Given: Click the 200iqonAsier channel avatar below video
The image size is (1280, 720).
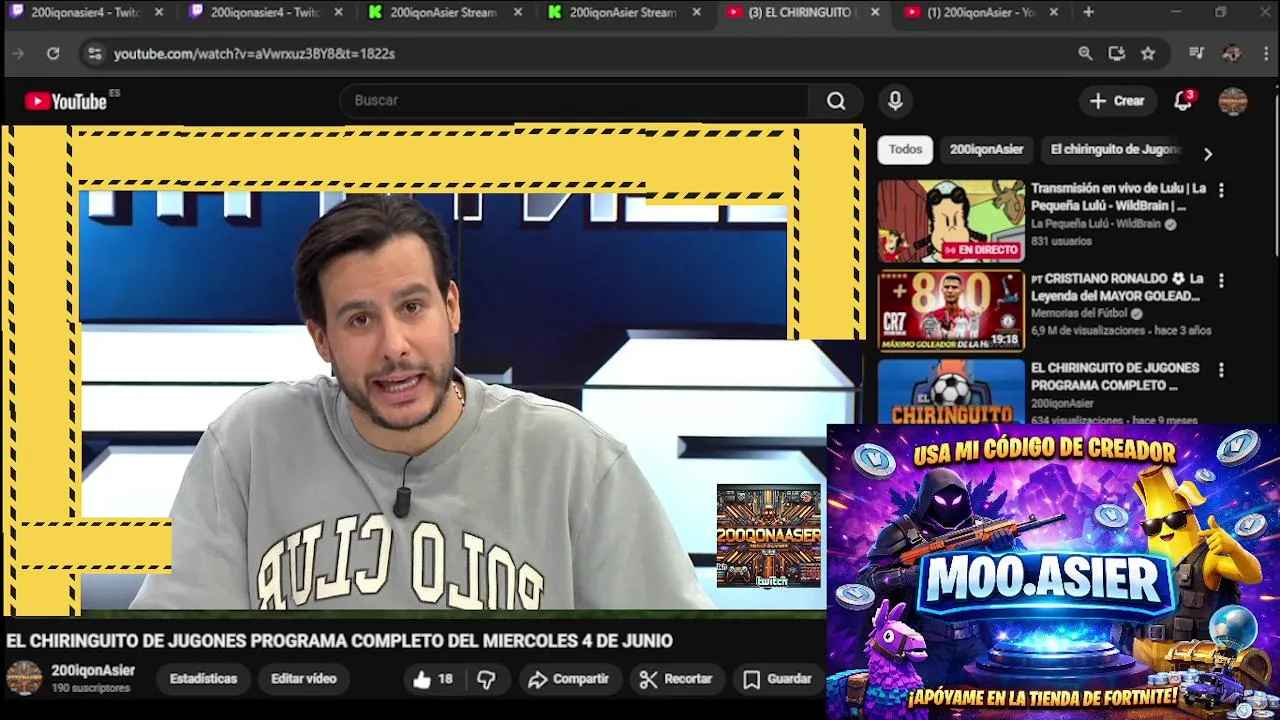Looking at the screenshot, I should click(24, 678).
